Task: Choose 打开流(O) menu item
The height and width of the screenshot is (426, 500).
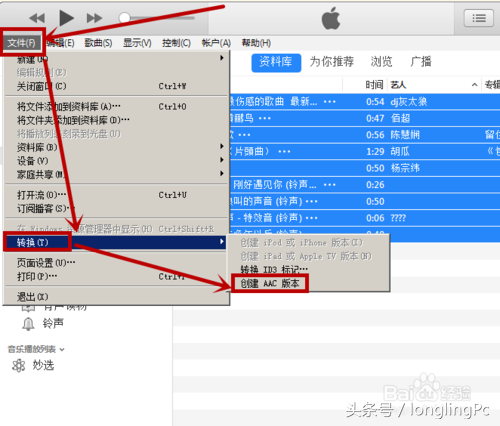Action: (116, 195)
